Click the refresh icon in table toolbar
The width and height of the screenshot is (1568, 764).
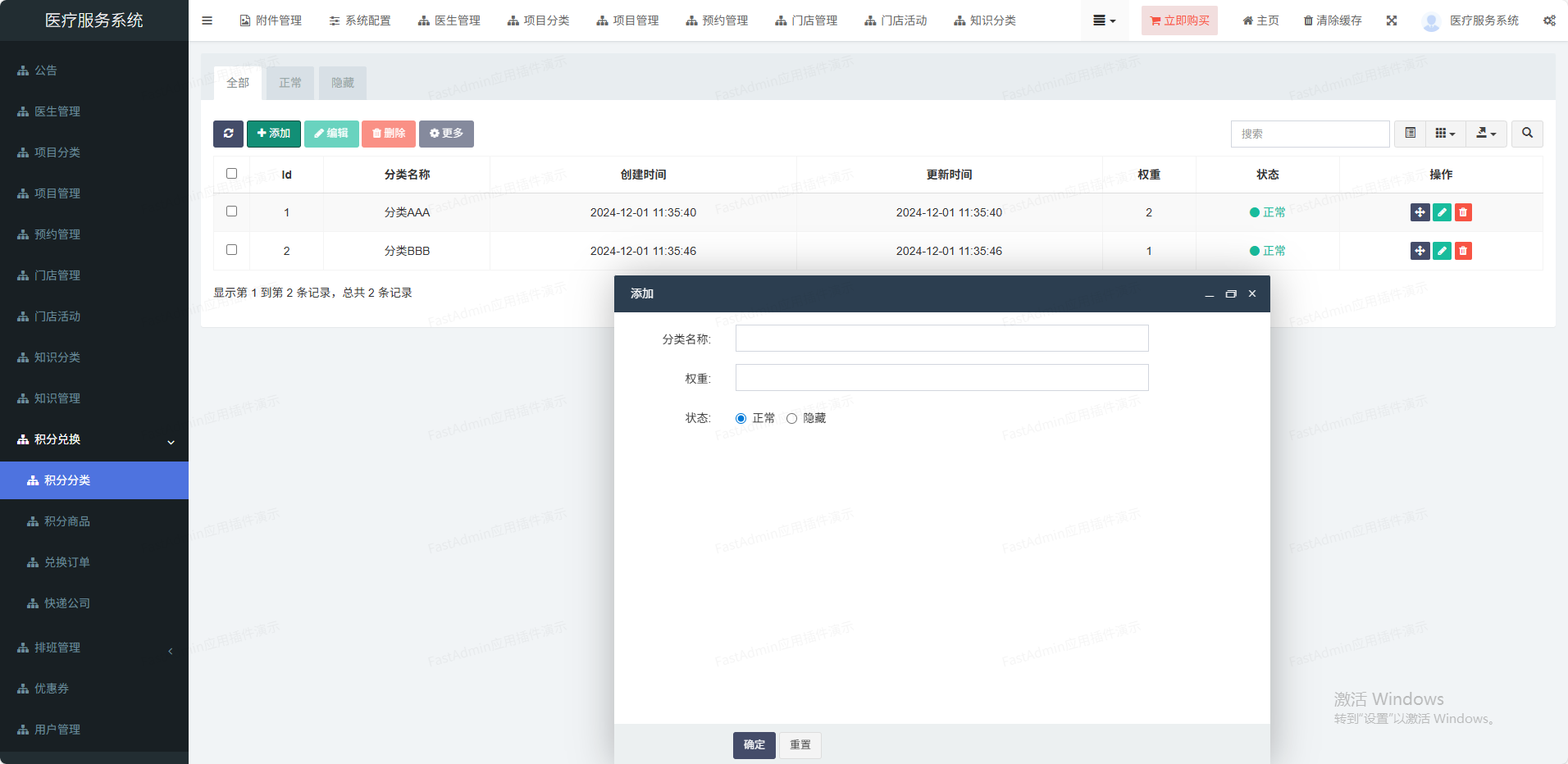[x=228, y=134]
